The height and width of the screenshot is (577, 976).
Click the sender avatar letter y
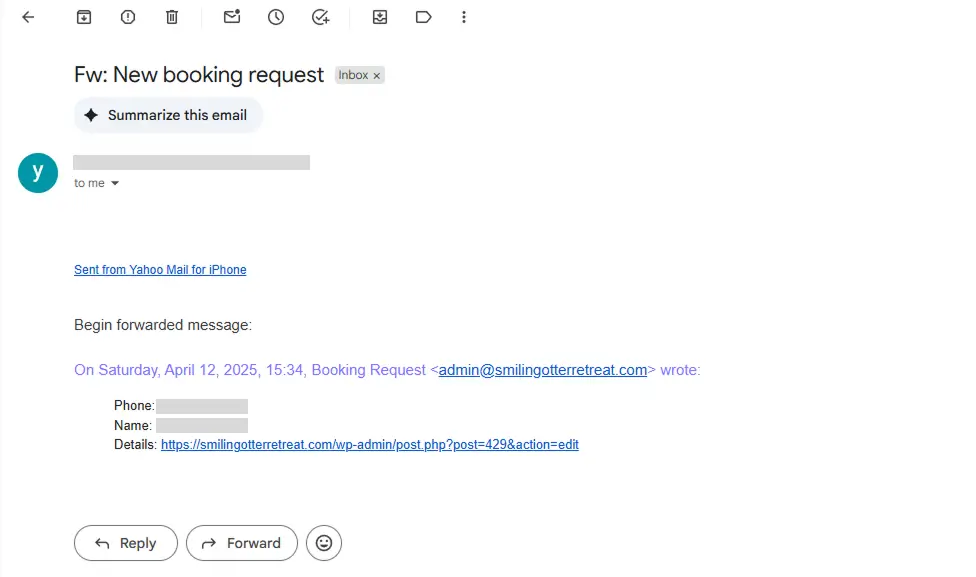[38, 173]
